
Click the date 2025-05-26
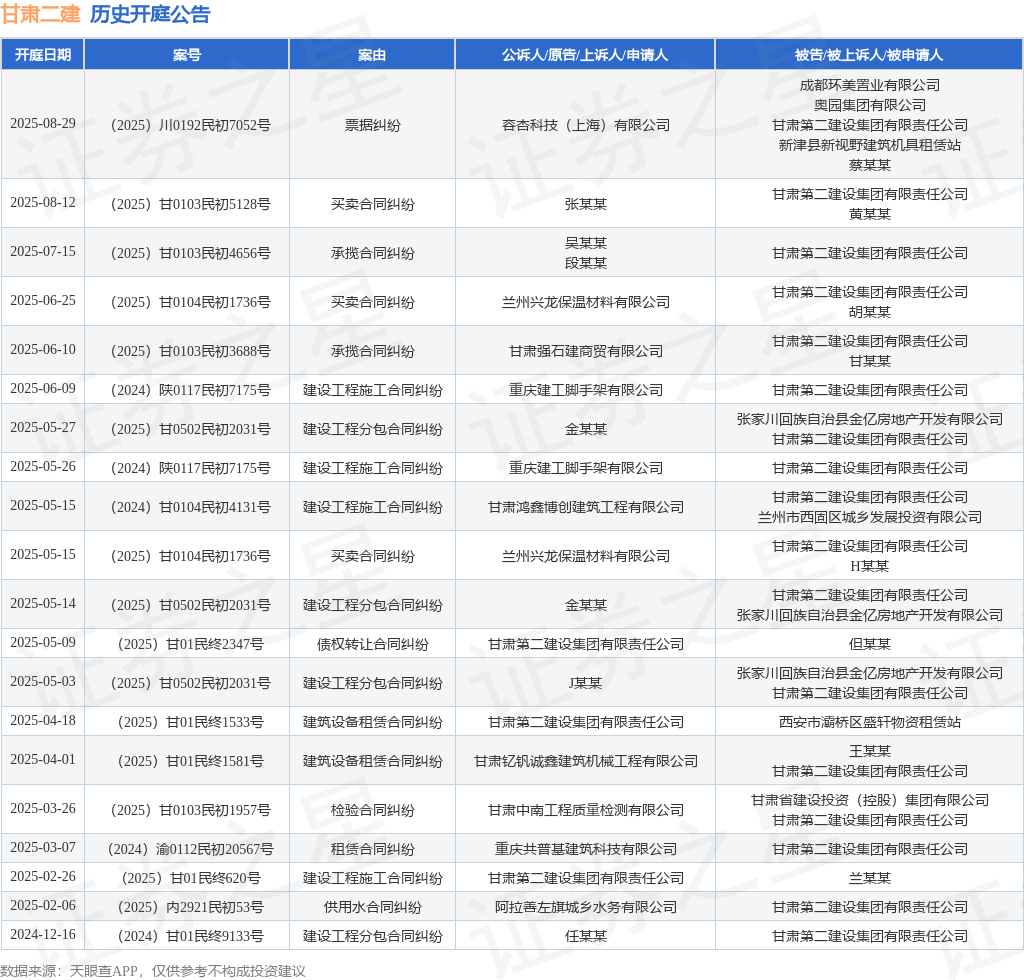43,466
